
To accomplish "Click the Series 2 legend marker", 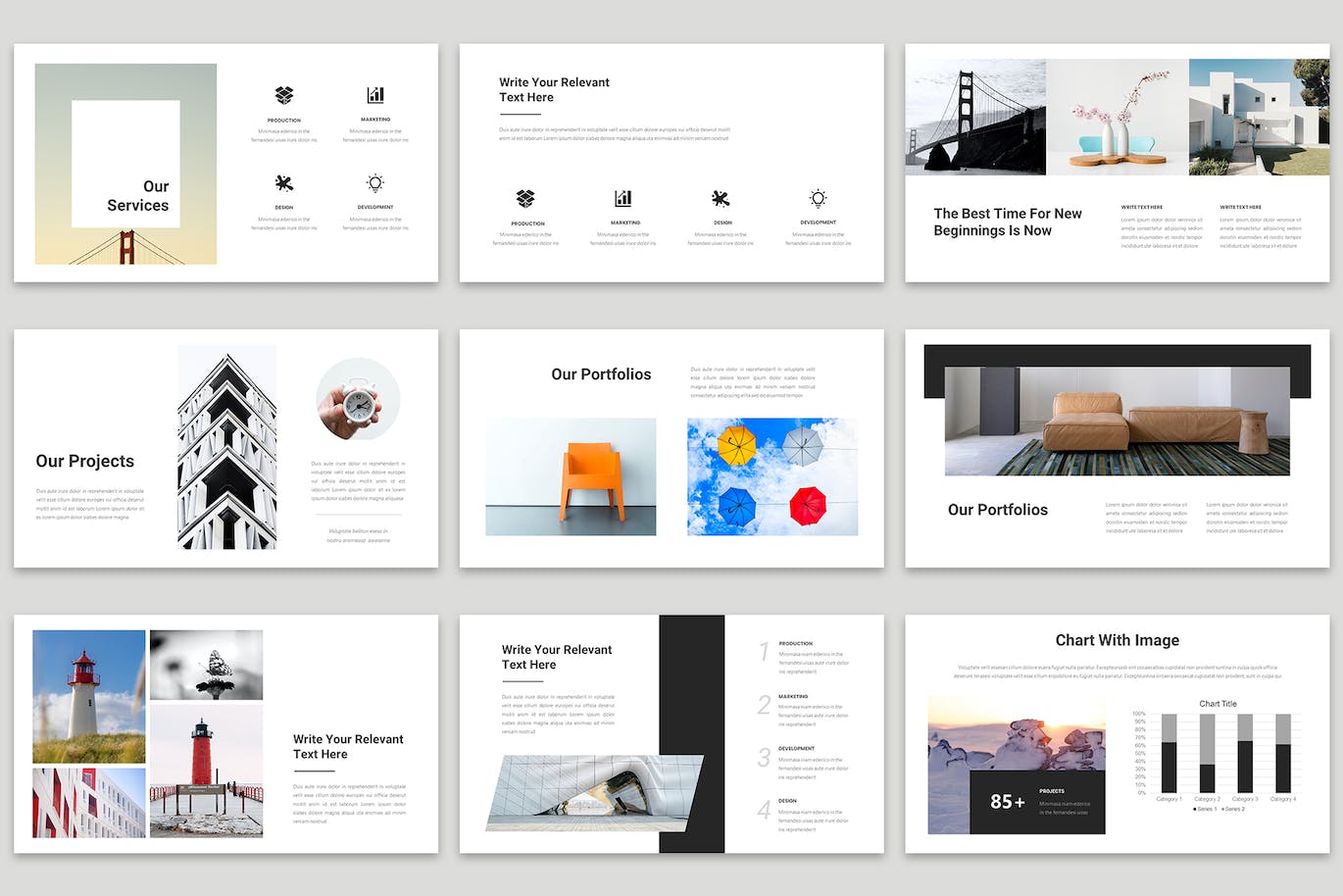I will point(1223,809).
